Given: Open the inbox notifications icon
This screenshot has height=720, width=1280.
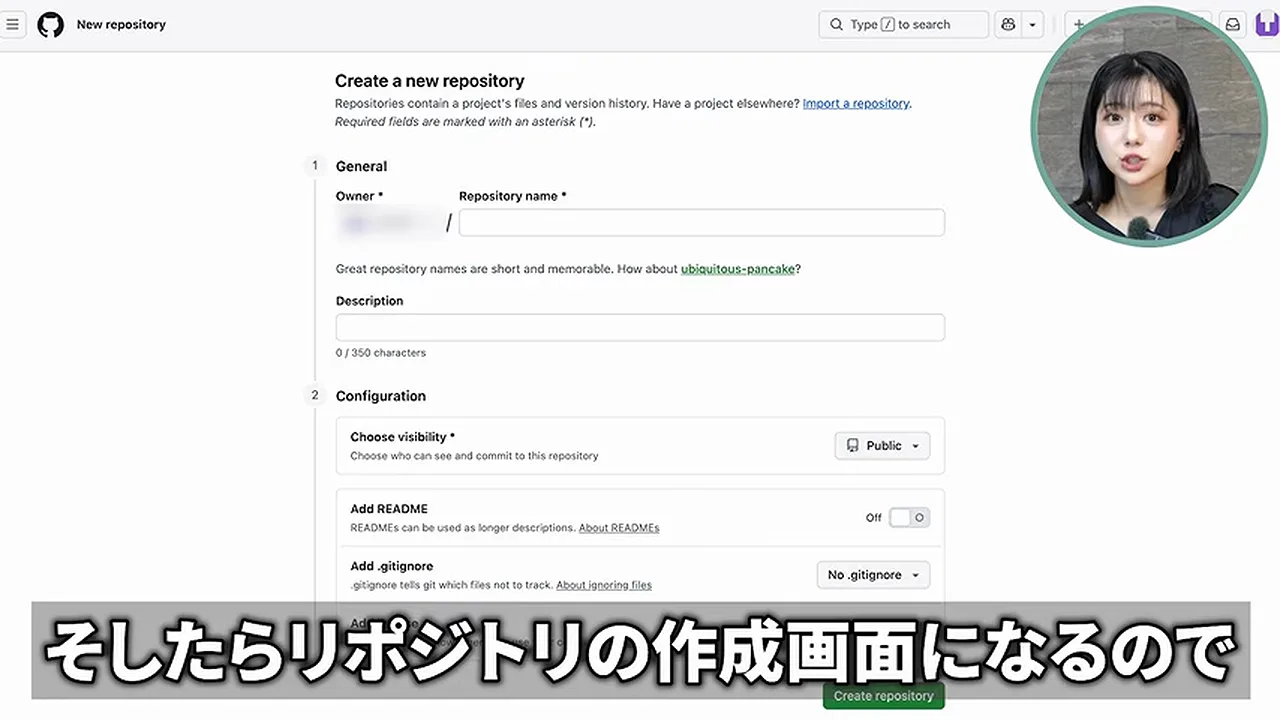Looking at the screenshot, I should pyautogui.click(x=1233, y=24).
